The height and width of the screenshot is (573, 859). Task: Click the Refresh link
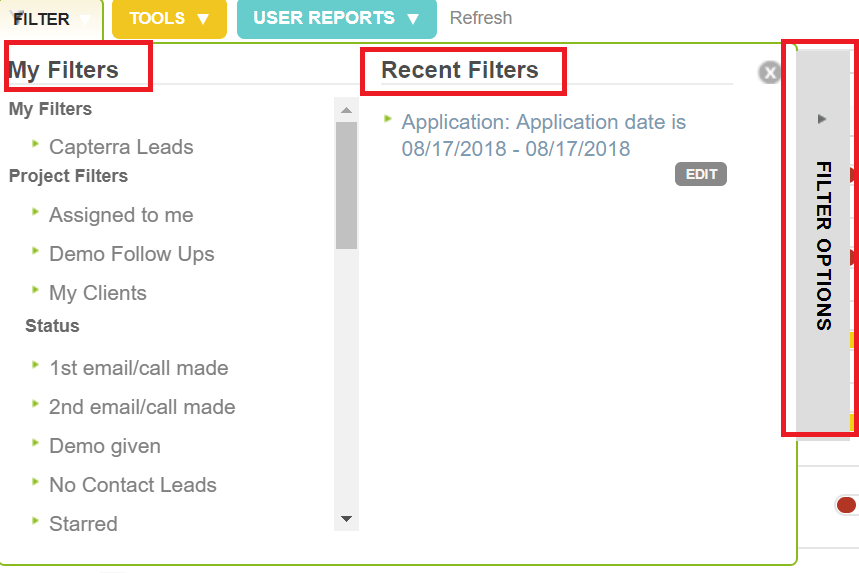pos(481,18)
